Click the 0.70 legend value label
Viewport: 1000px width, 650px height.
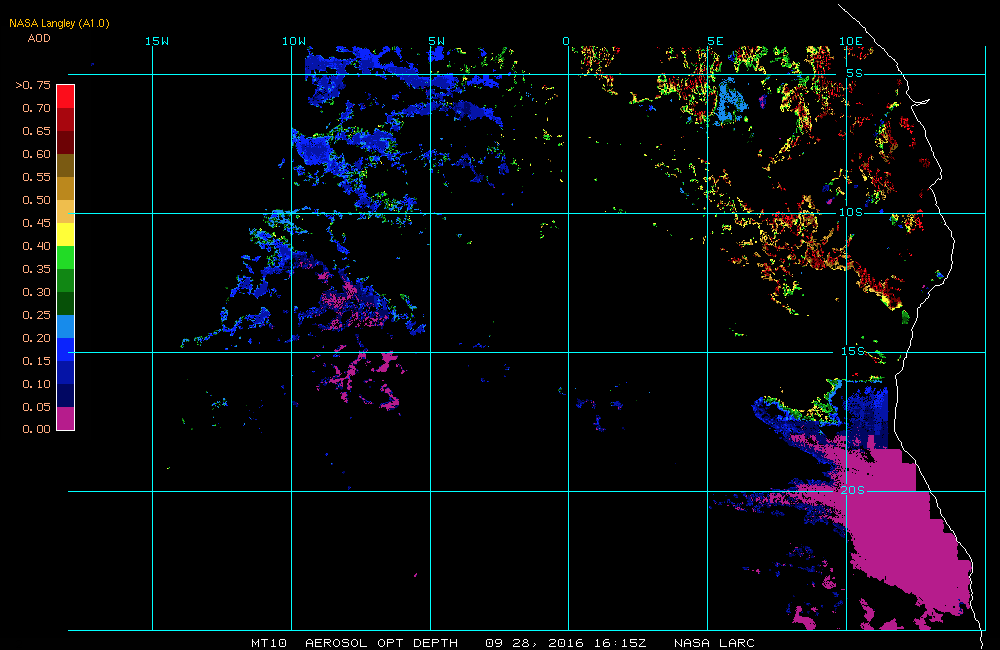(36, 108)
